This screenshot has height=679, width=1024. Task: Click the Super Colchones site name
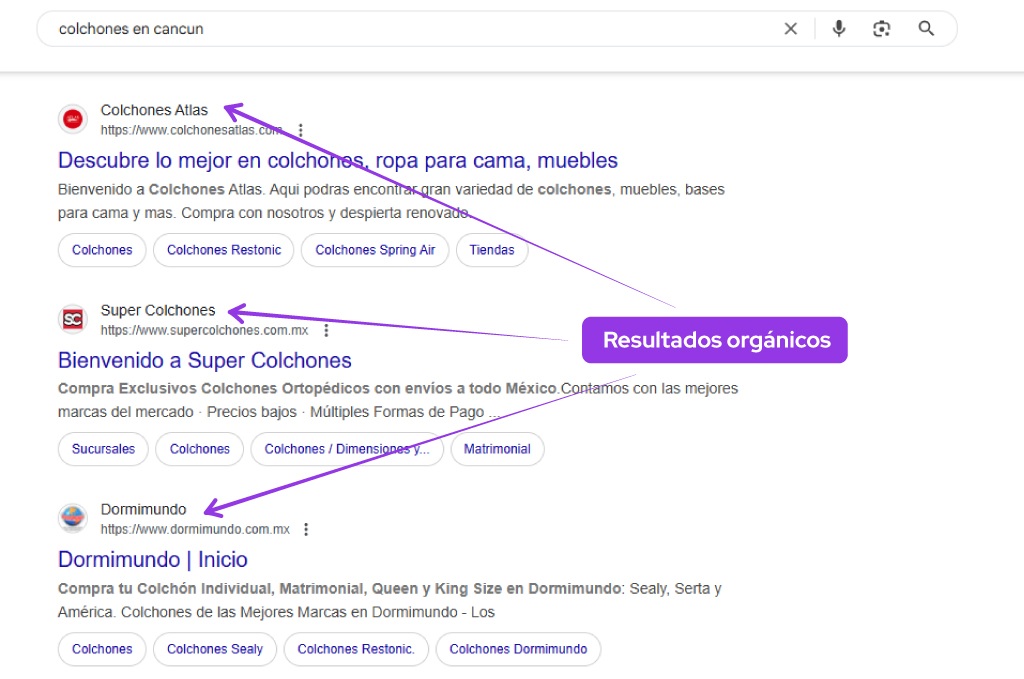158,310
